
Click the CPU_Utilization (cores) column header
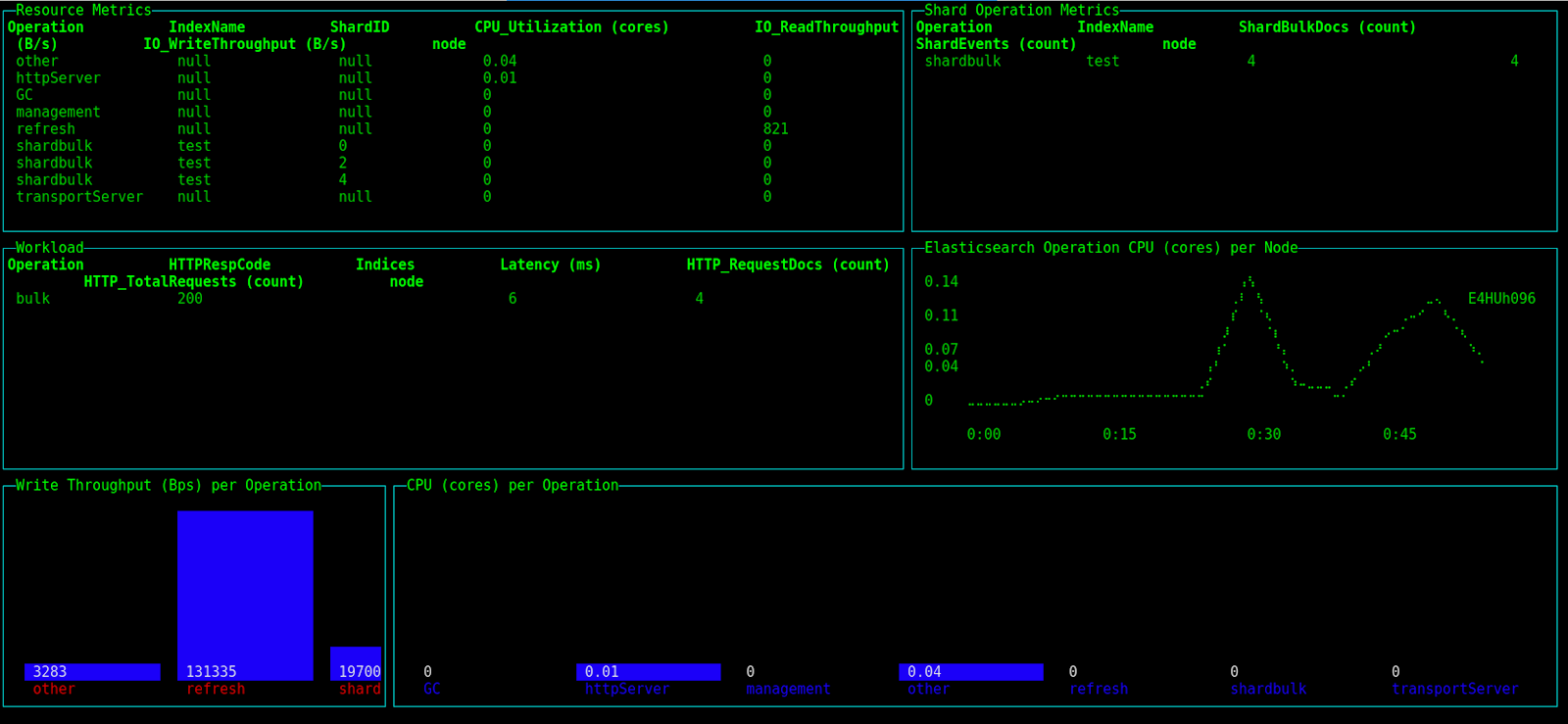(571, 27)
